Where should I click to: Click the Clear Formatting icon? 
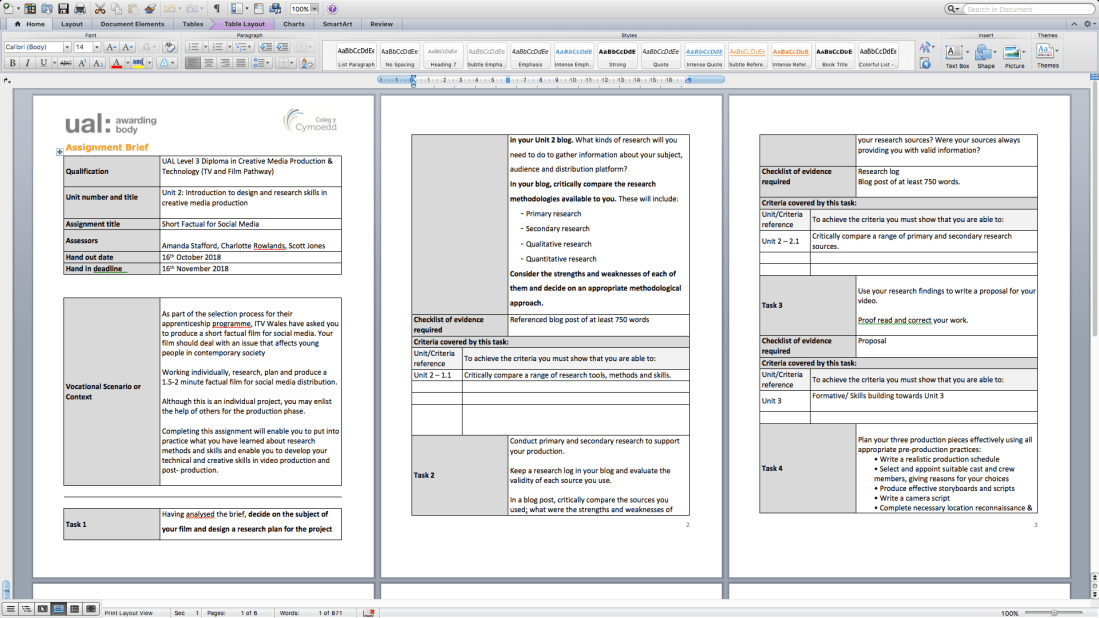[x=168, y=47]
